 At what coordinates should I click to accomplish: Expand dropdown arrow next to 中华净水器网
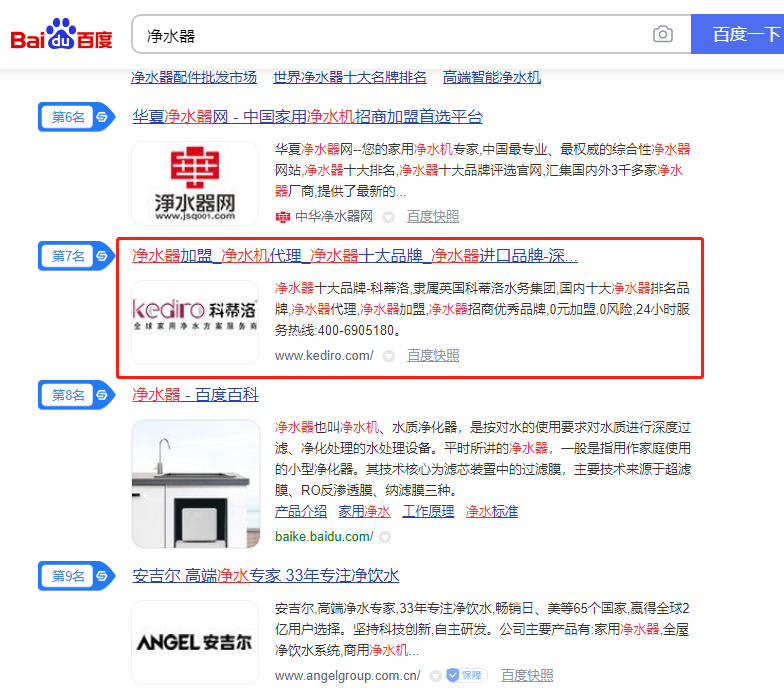pyautogui.click(x=388, y=217)
